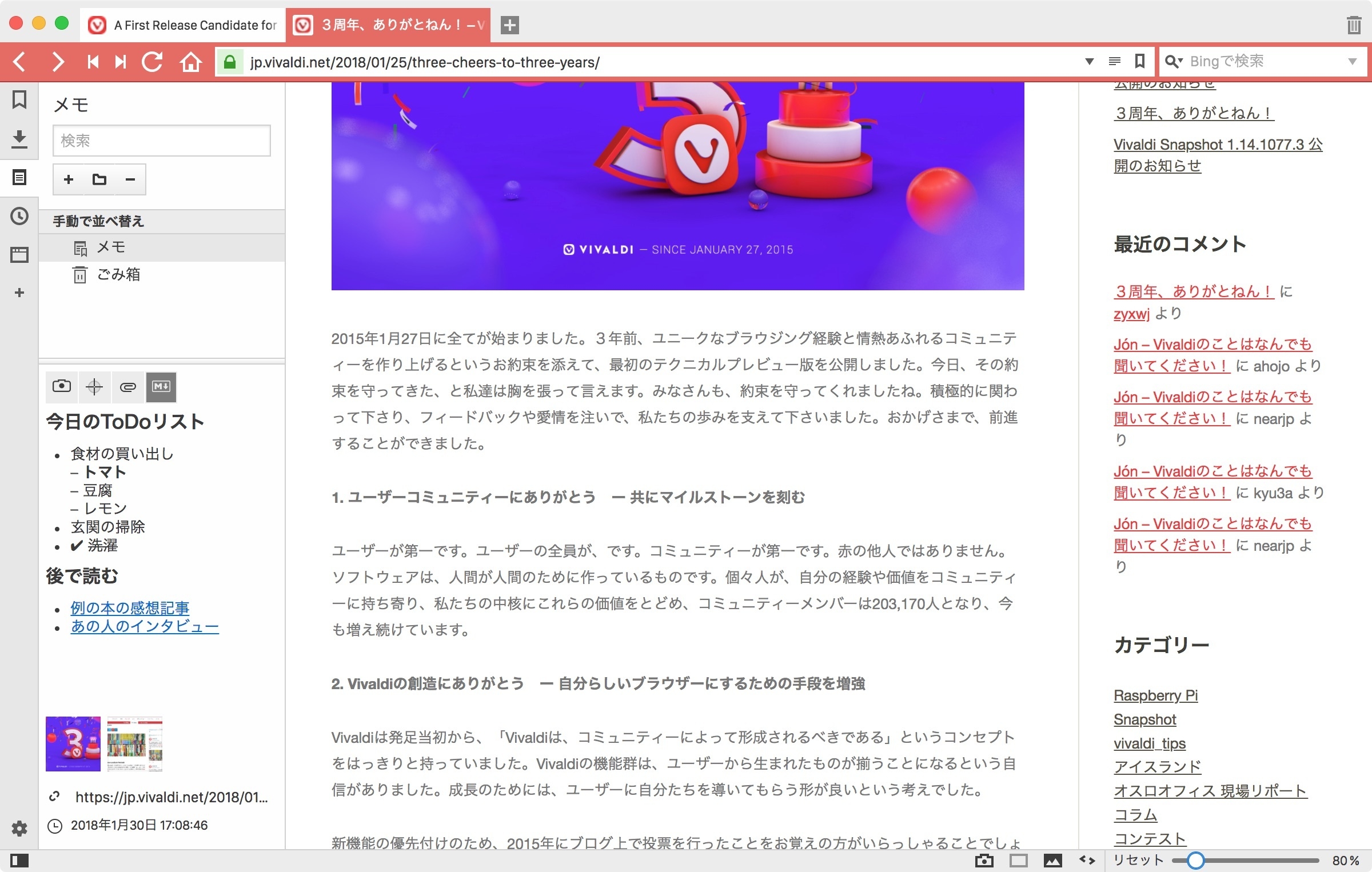Toggle side panel visibility in status bar

tap(19, 860)
